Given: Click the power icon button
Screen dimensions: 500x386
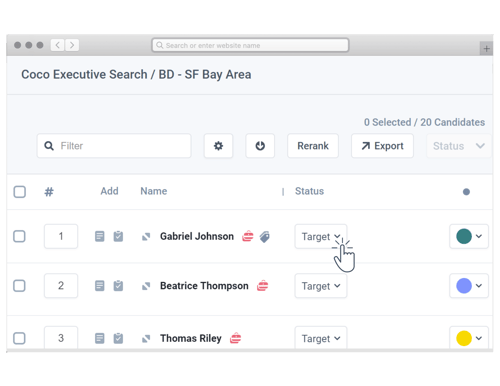Looking at the screenshot, I should click(260, 146).
